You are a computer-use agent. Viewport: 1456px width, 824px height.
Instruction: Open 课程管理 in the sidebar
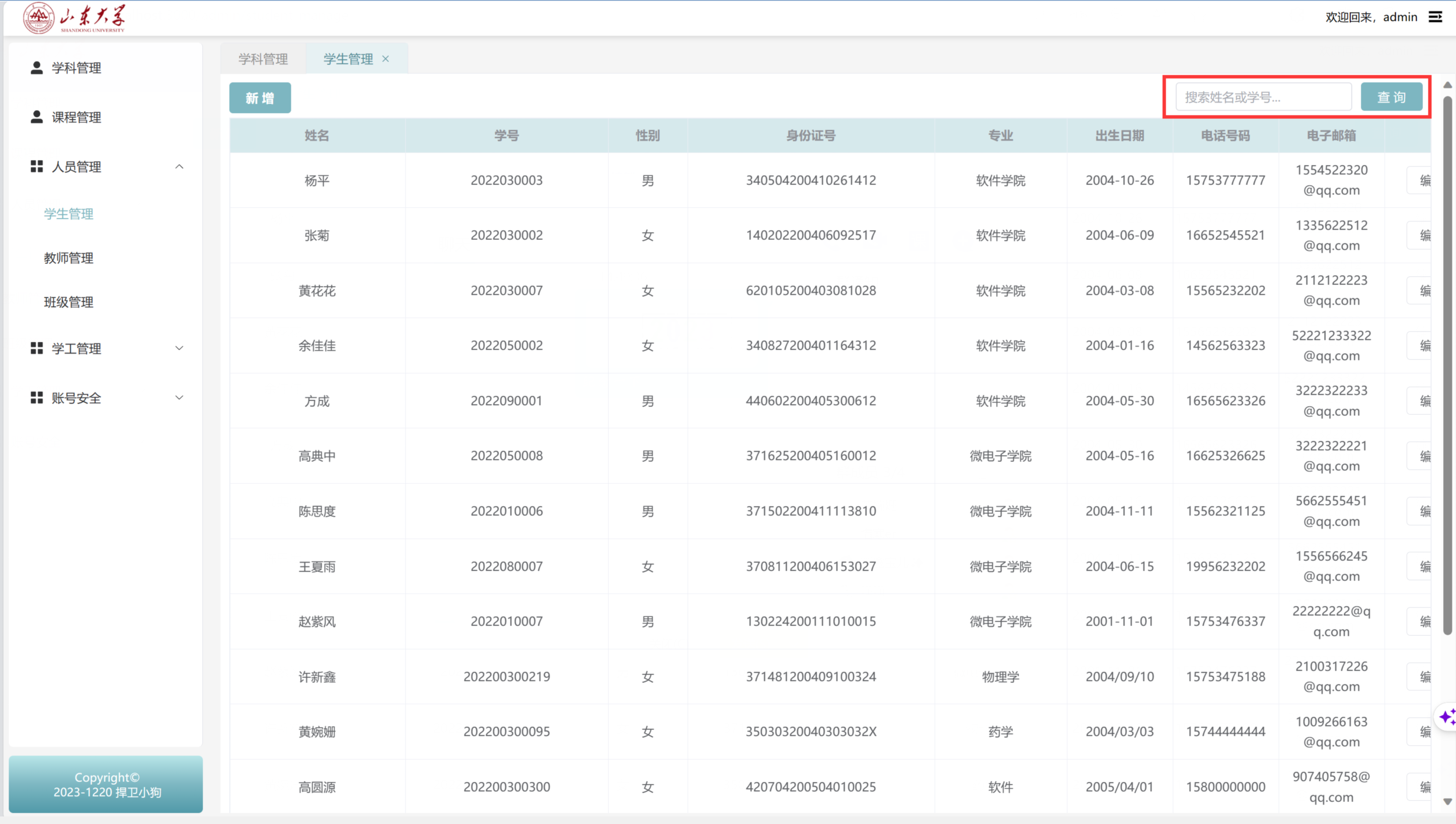[105, 117]
